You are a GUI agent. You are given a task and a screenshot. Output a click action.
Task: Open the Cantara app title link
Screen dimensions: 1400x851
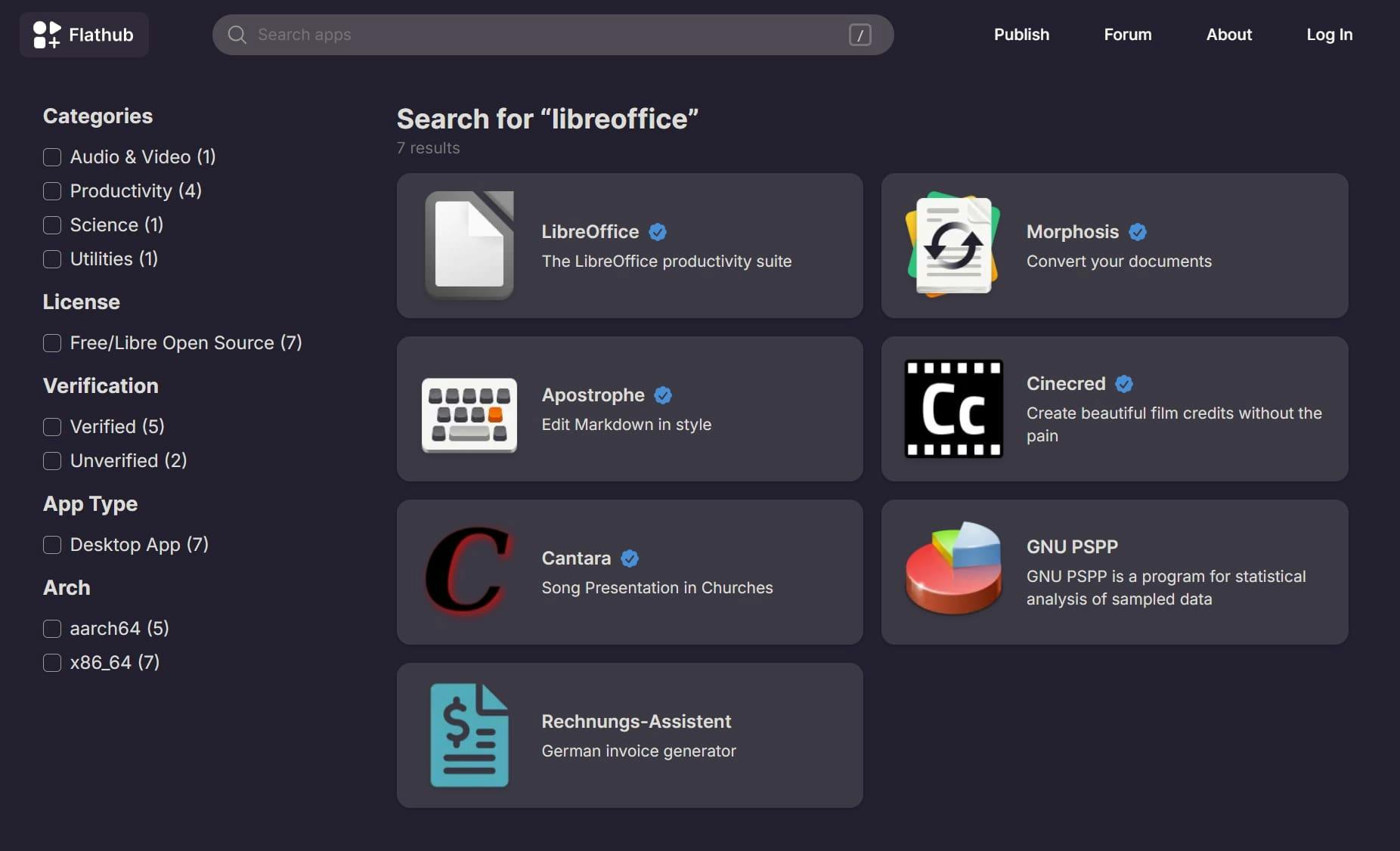tap(576, 559)
